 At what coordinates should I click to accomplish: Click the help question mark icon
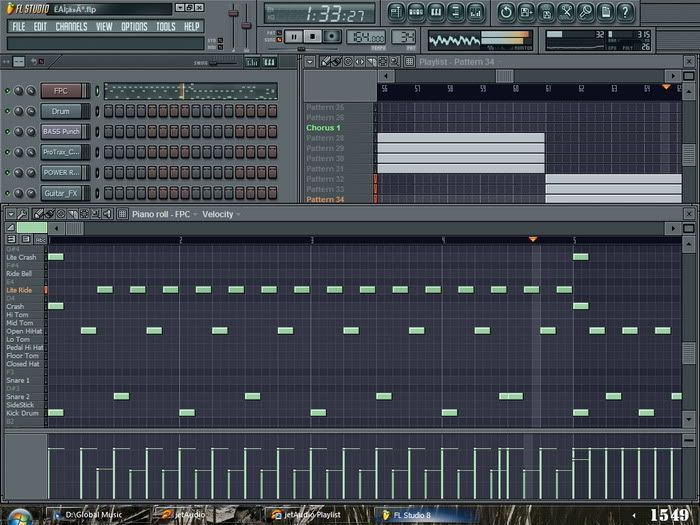click(x=626, y=12)
